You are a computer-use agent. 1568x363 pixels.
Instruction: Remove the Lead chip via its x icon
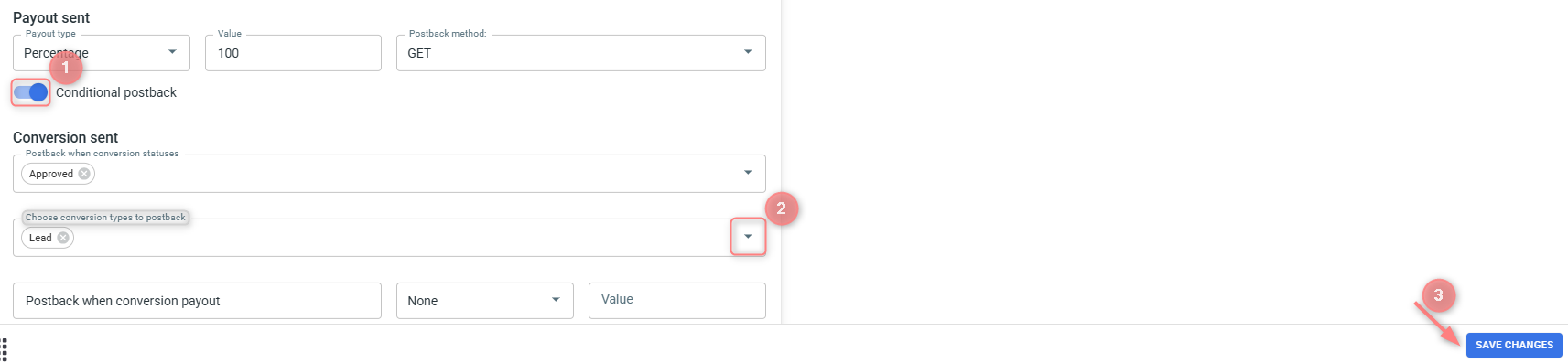click(63, 238)
